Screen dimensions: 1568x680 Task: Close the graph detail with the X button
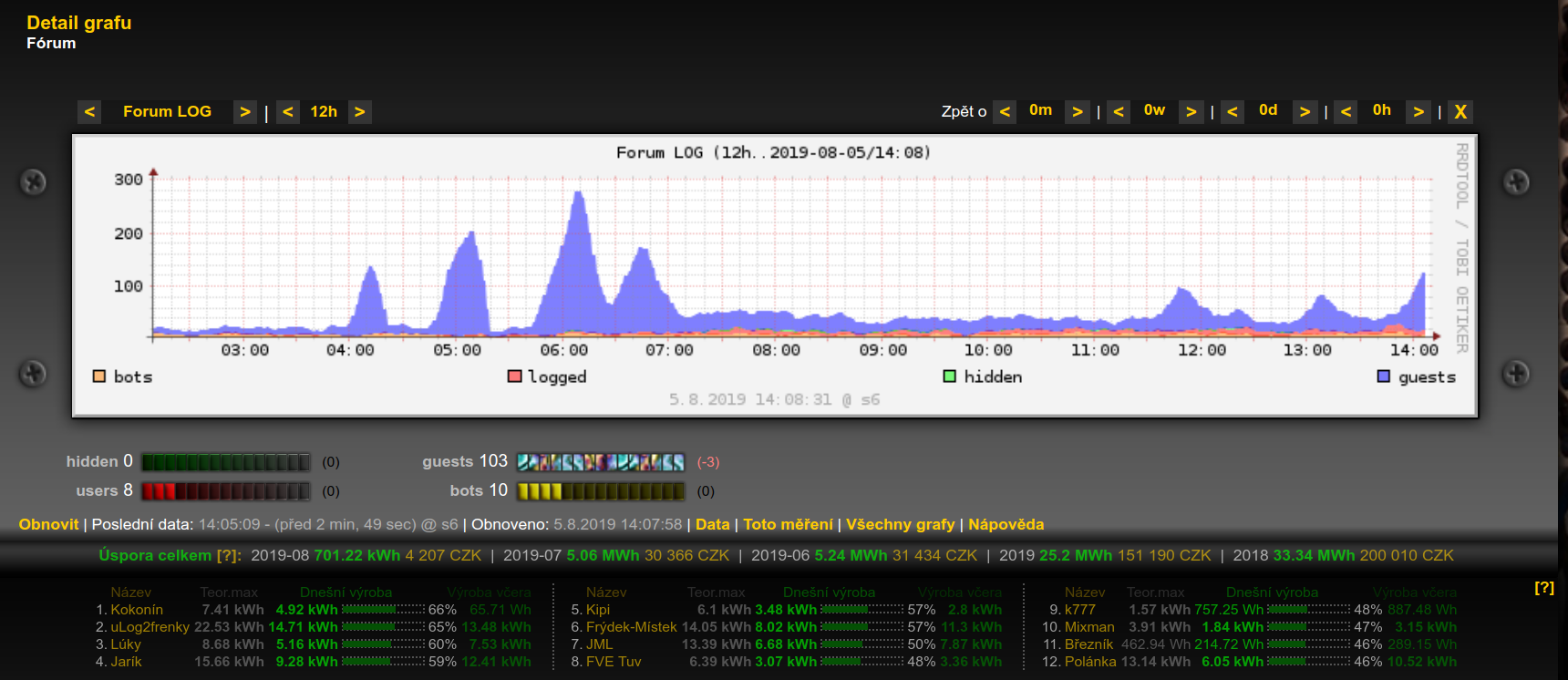click(1460, 112)
